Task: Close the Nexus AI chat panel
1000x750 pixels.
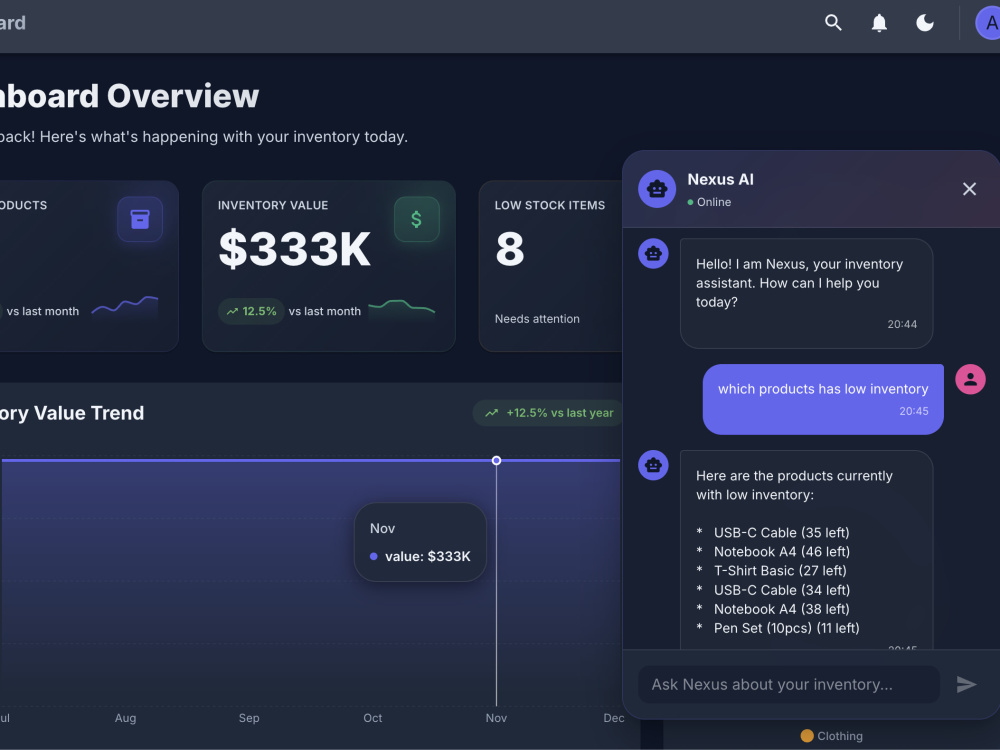Action: [969, 189]
